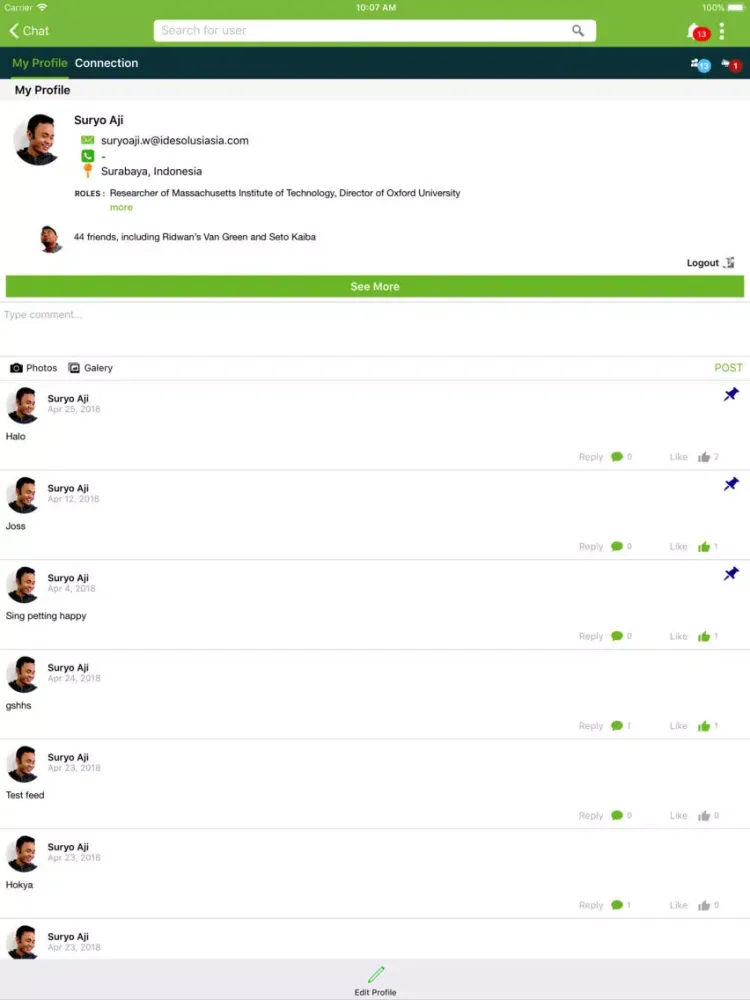
Task: Open the Galery picker icon
Action: (x=74, y=368)
